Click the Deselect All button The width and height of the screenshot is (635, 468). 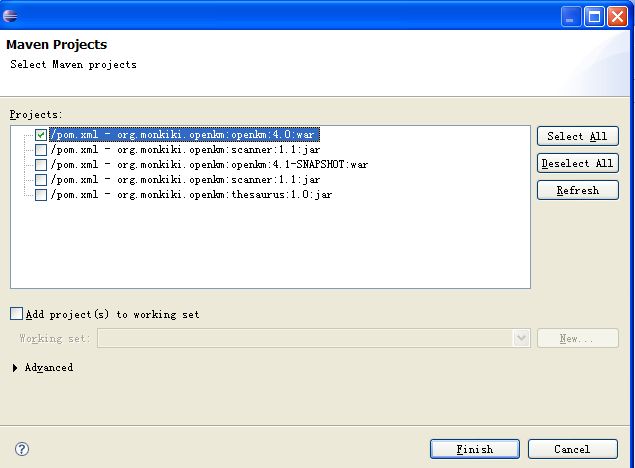[577, 163]
